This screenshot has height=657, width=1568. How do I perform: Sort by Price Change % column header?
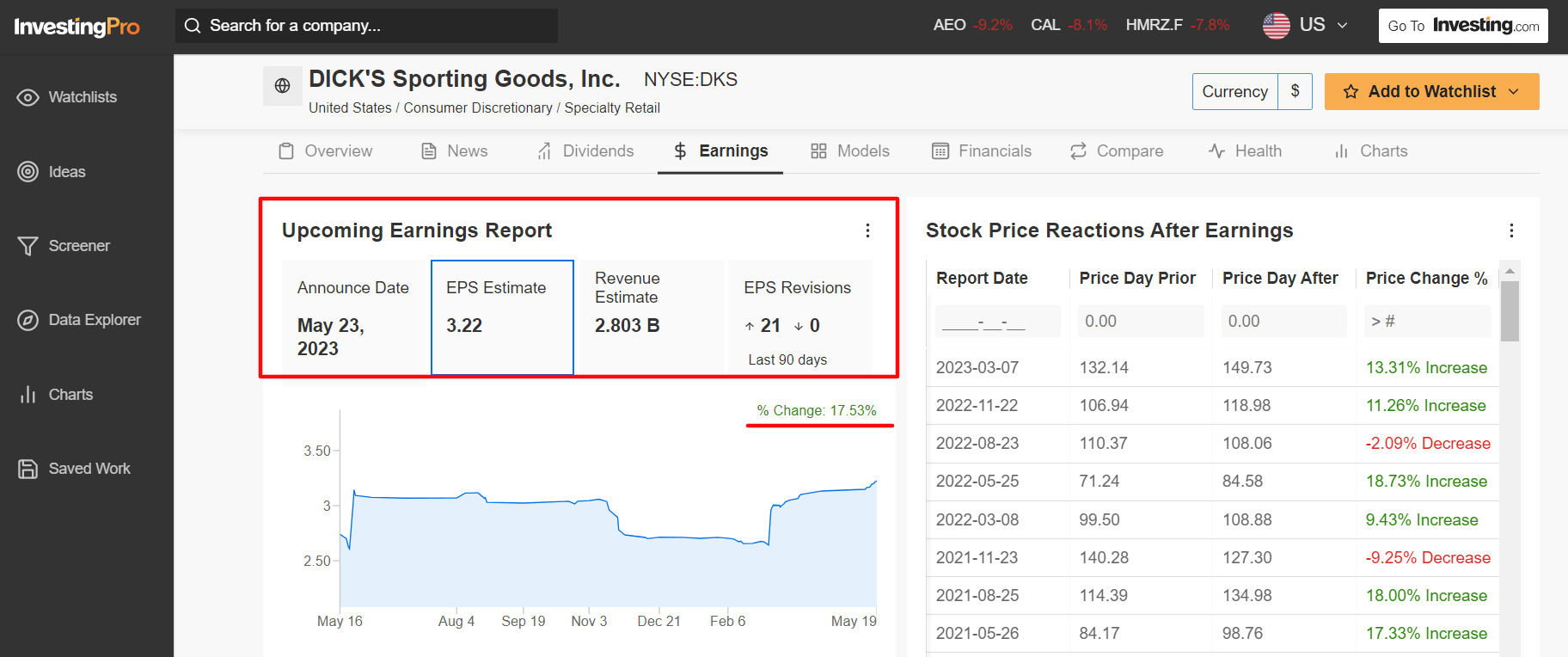tap(1426, 279)
